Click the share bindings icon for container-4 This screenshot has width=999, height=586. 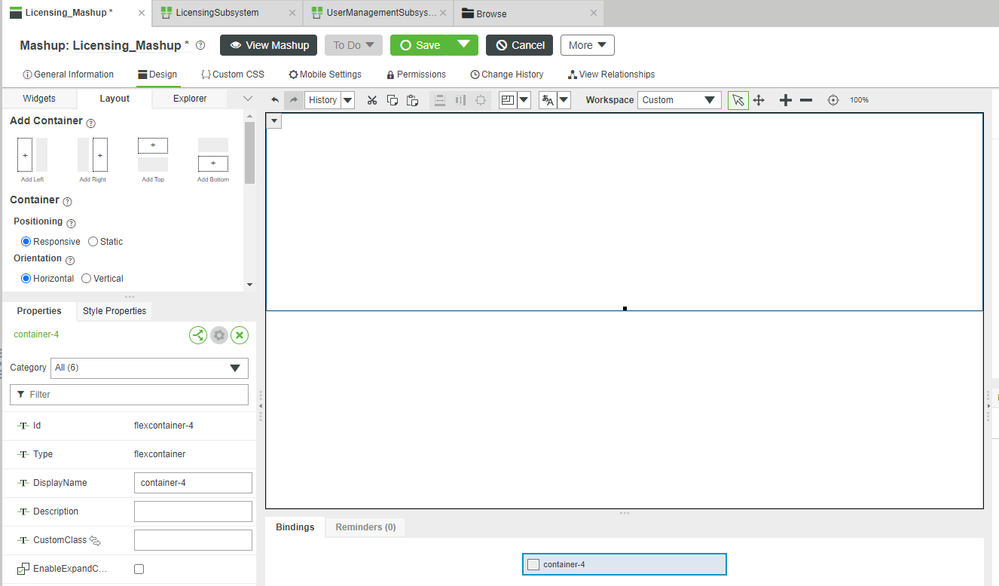[x=198, y=335]
